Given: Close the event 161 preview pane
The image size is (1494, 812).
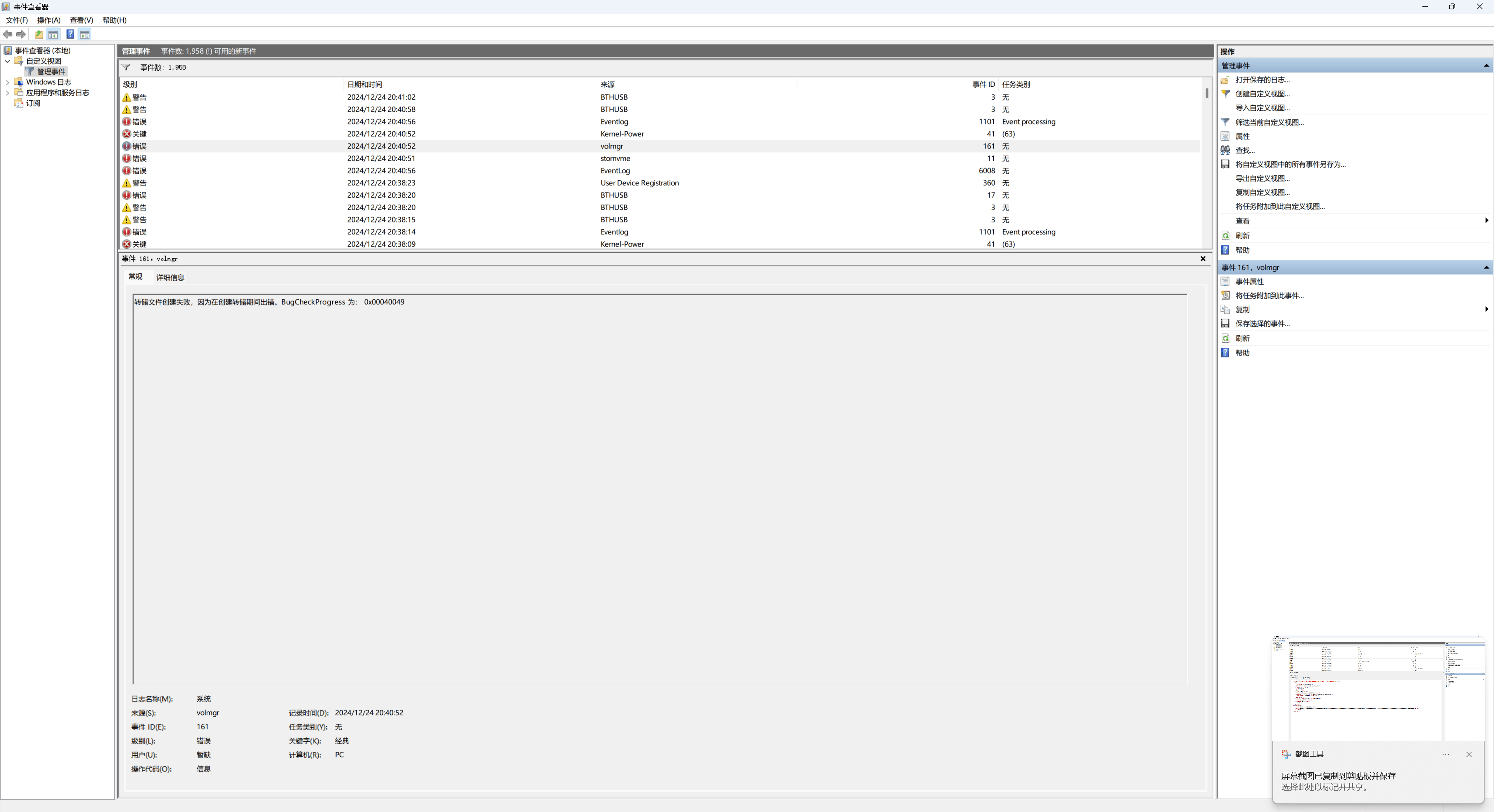Looking at the screenshot, I should pos(1203,259).
